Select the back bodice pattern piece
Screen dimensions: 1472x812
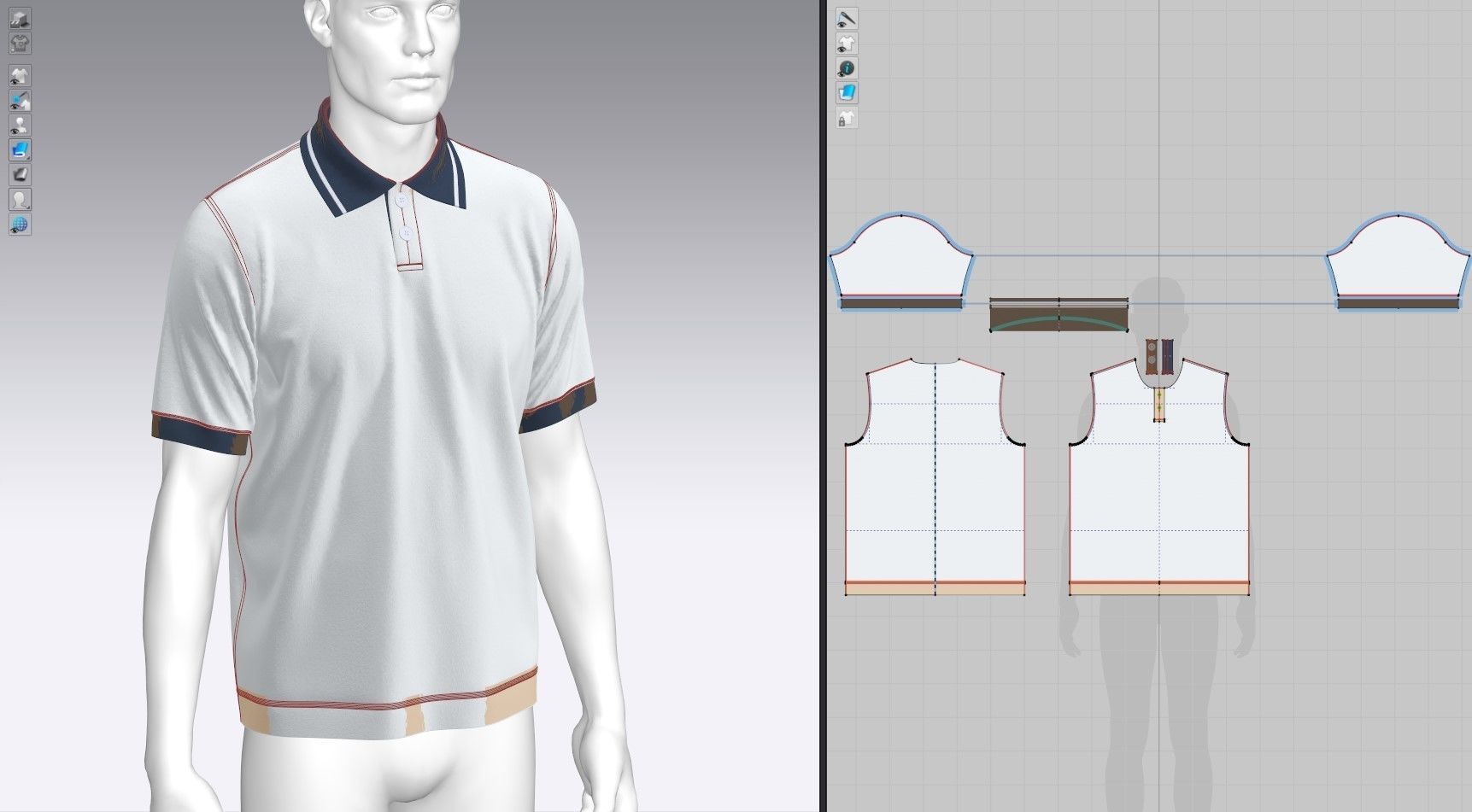[935, 478]
